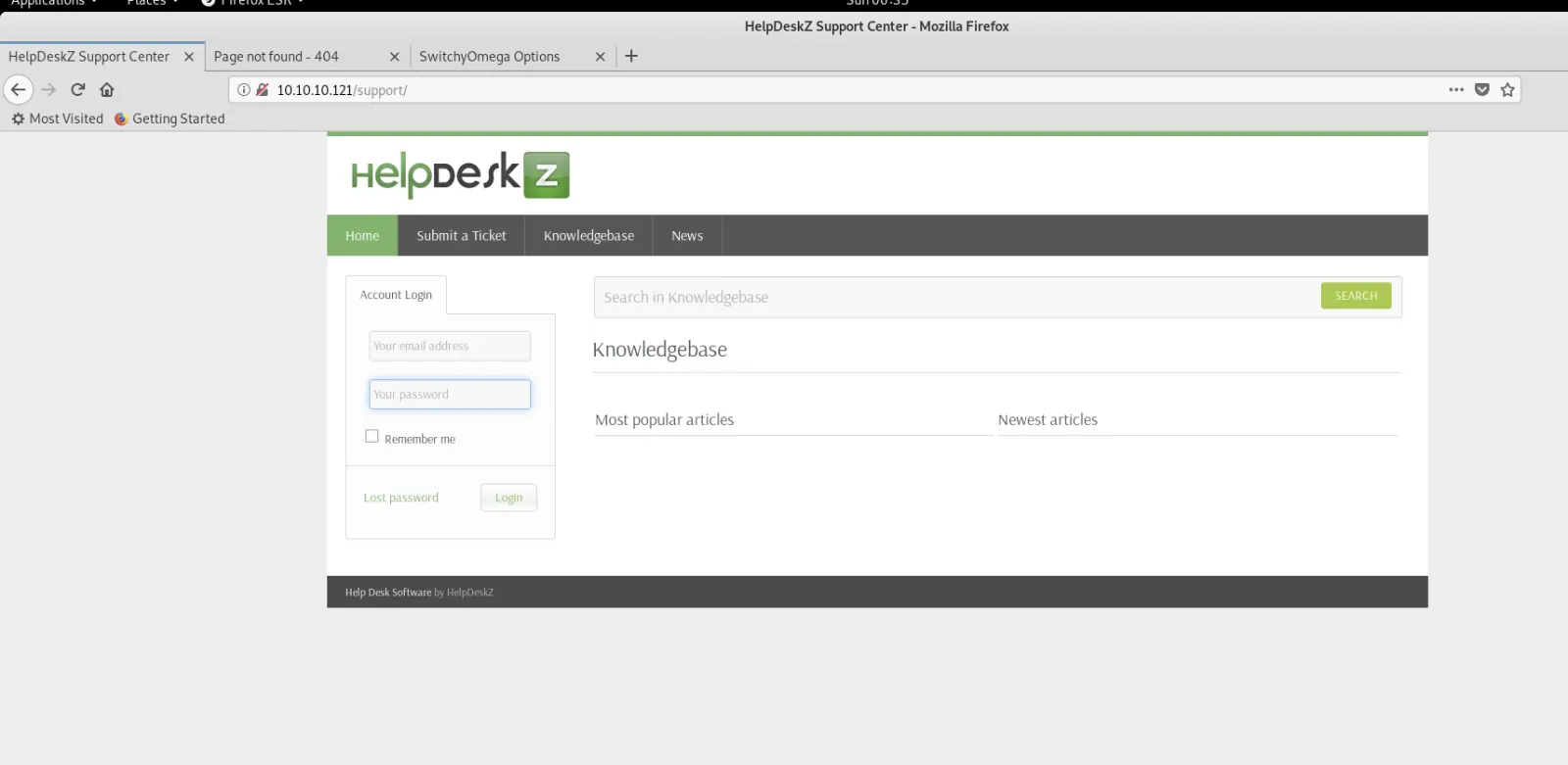The height and width of the screenshot is (765, 1568).
Task: Switch to the SwitchyOmega Options tab
Action: (x=513, y=57)
